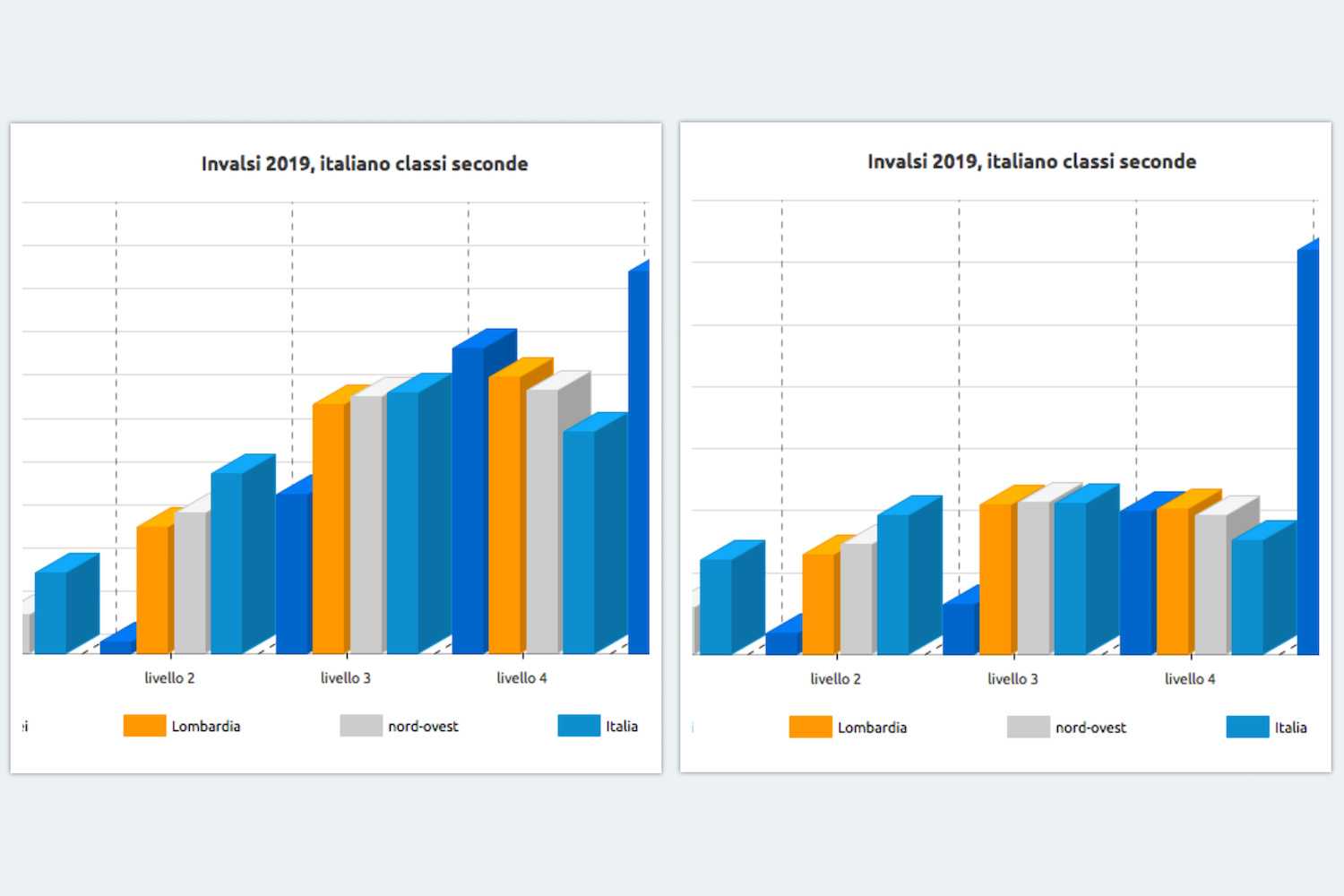Click the orange Lombardia legend swatch in left chart
This screenshot has height=896, width=1344.
pos(144,726)
